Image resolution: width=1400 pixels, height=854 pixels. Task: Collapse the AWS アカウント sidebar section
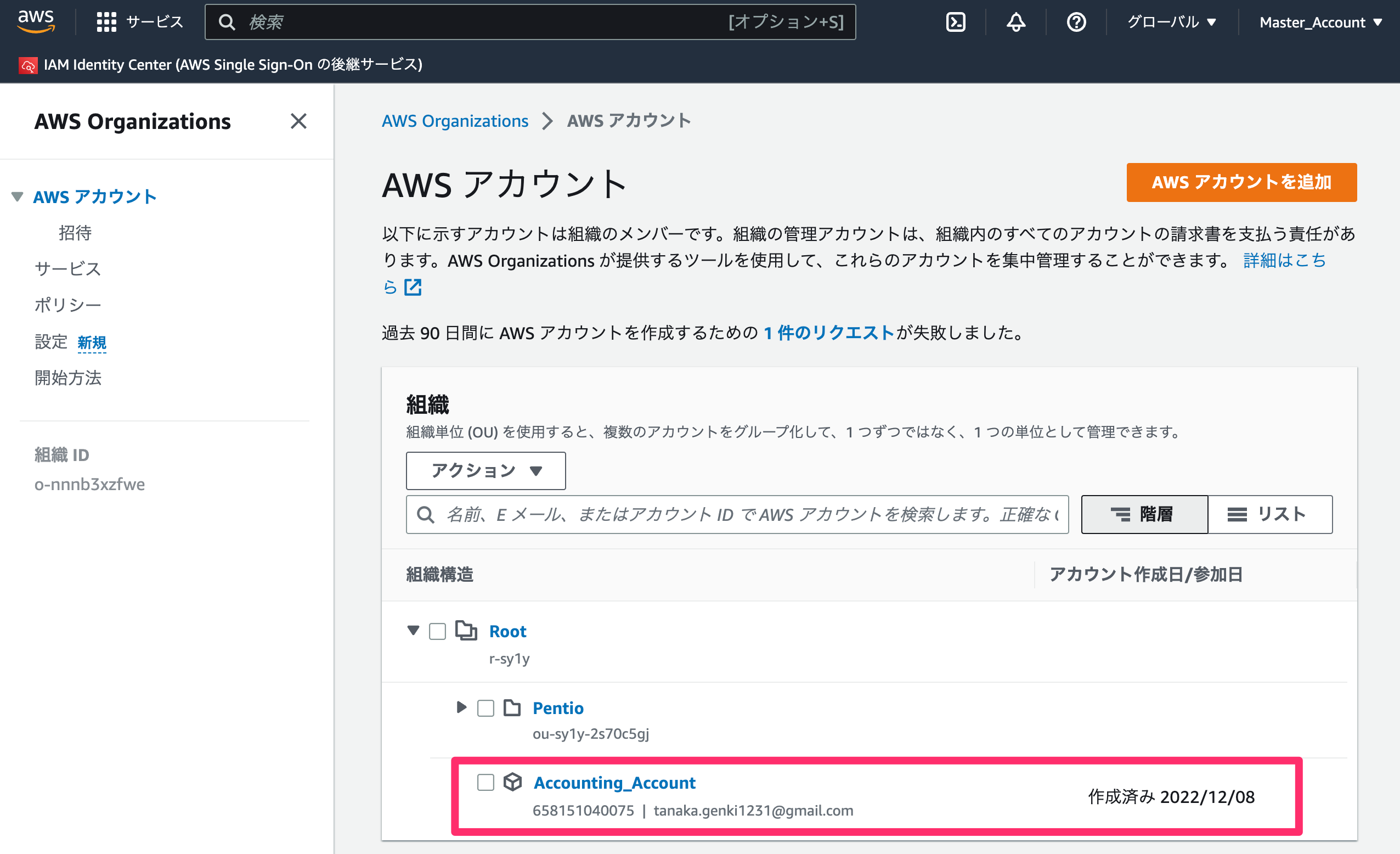[17, 196]
